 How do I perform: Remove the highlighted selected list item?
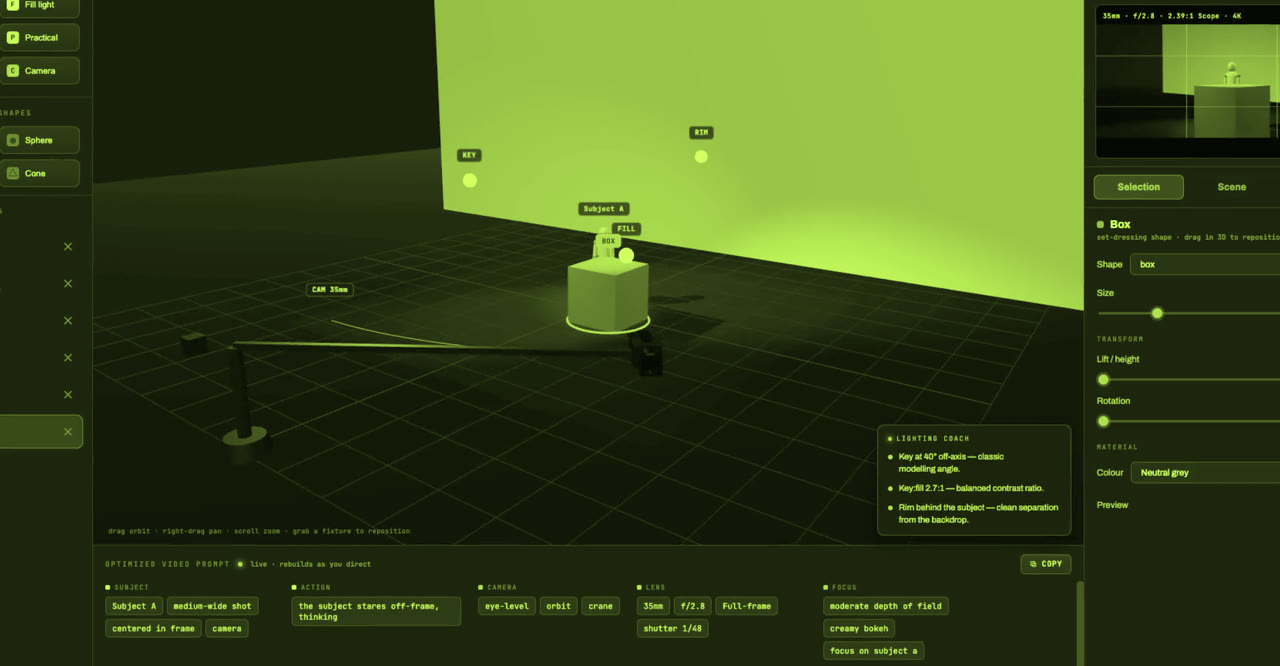click(x=68, y=432)
